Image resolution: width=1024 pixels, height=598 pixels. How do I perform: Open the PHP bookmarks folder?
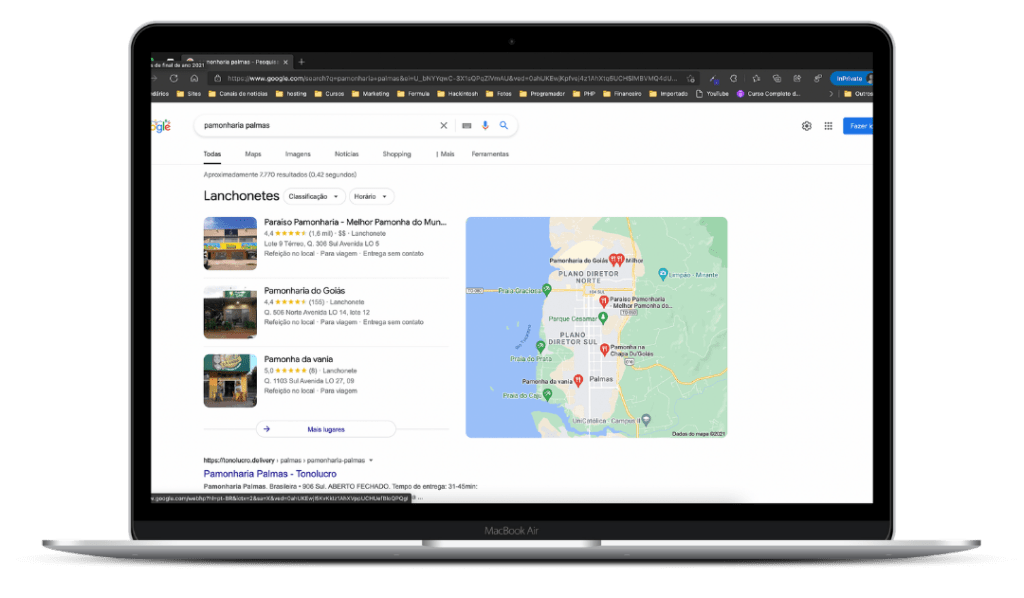pyautogui.click(x=584, y=94)
